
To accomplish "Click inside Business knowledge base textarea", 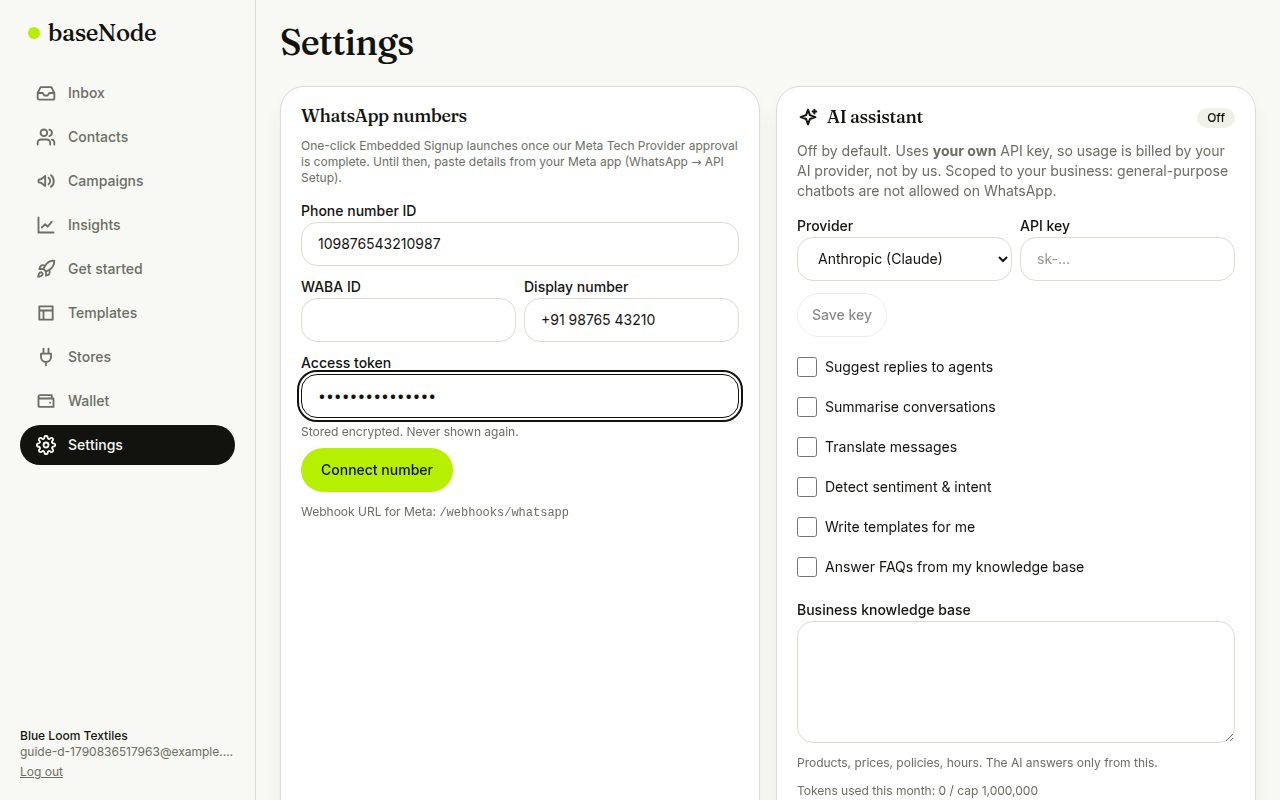I will click(1016, 682).
